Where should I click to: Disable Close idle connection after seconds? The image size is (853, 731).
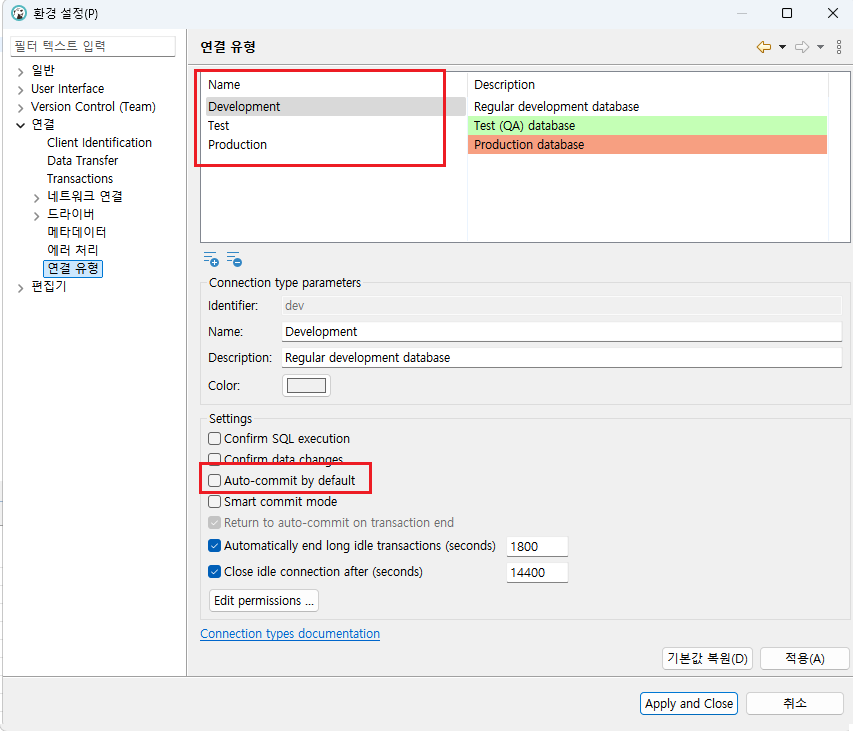click(x=214, y=572)
